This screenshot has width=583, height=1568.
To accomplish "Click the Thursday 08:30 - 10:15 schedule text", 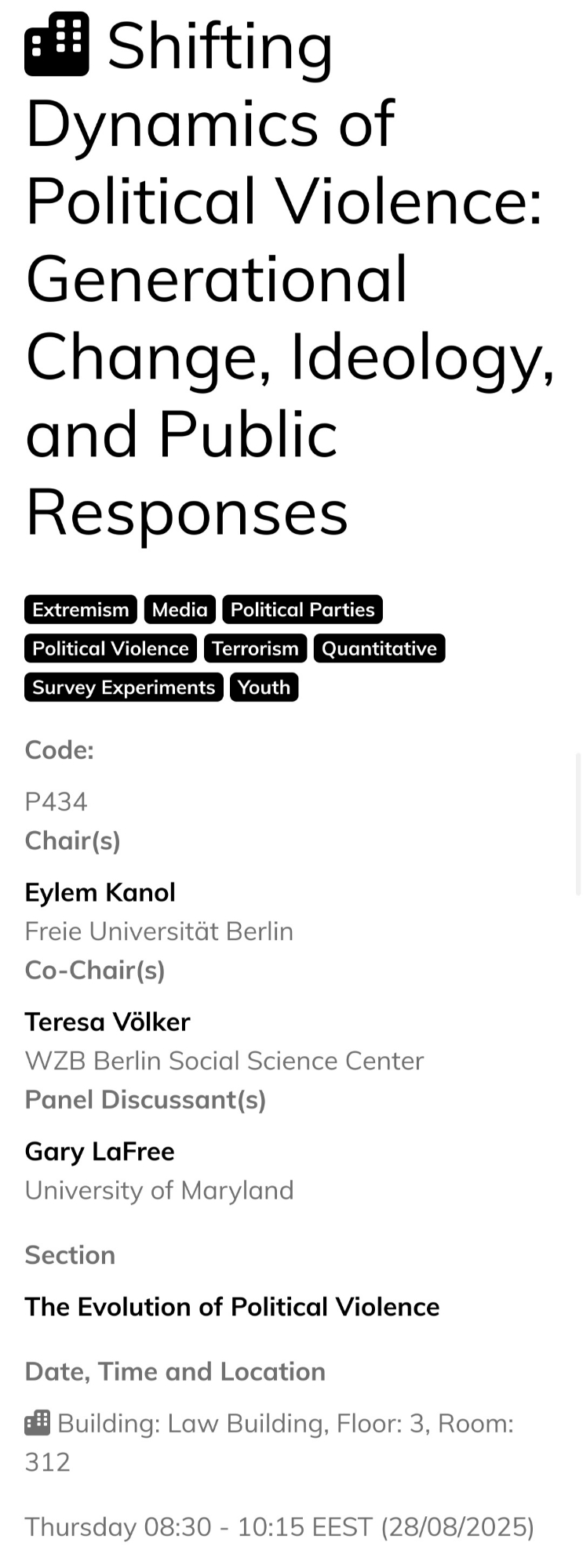I will point(279,1527).
